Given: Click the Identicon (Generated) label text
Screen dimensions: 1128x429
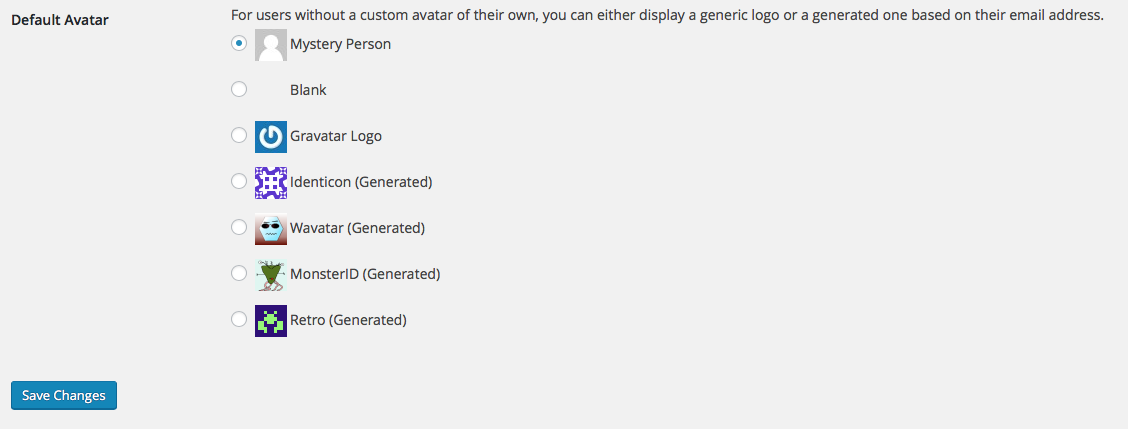Looking at the screenshot, I should point(361,182).
